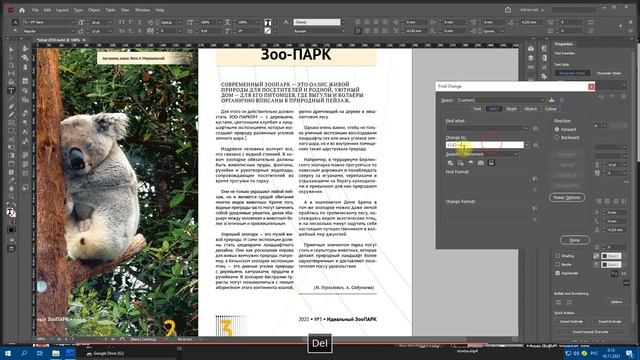Open File Explorer from taskbar
Viewport: 640px width, 360px height.
56,353
